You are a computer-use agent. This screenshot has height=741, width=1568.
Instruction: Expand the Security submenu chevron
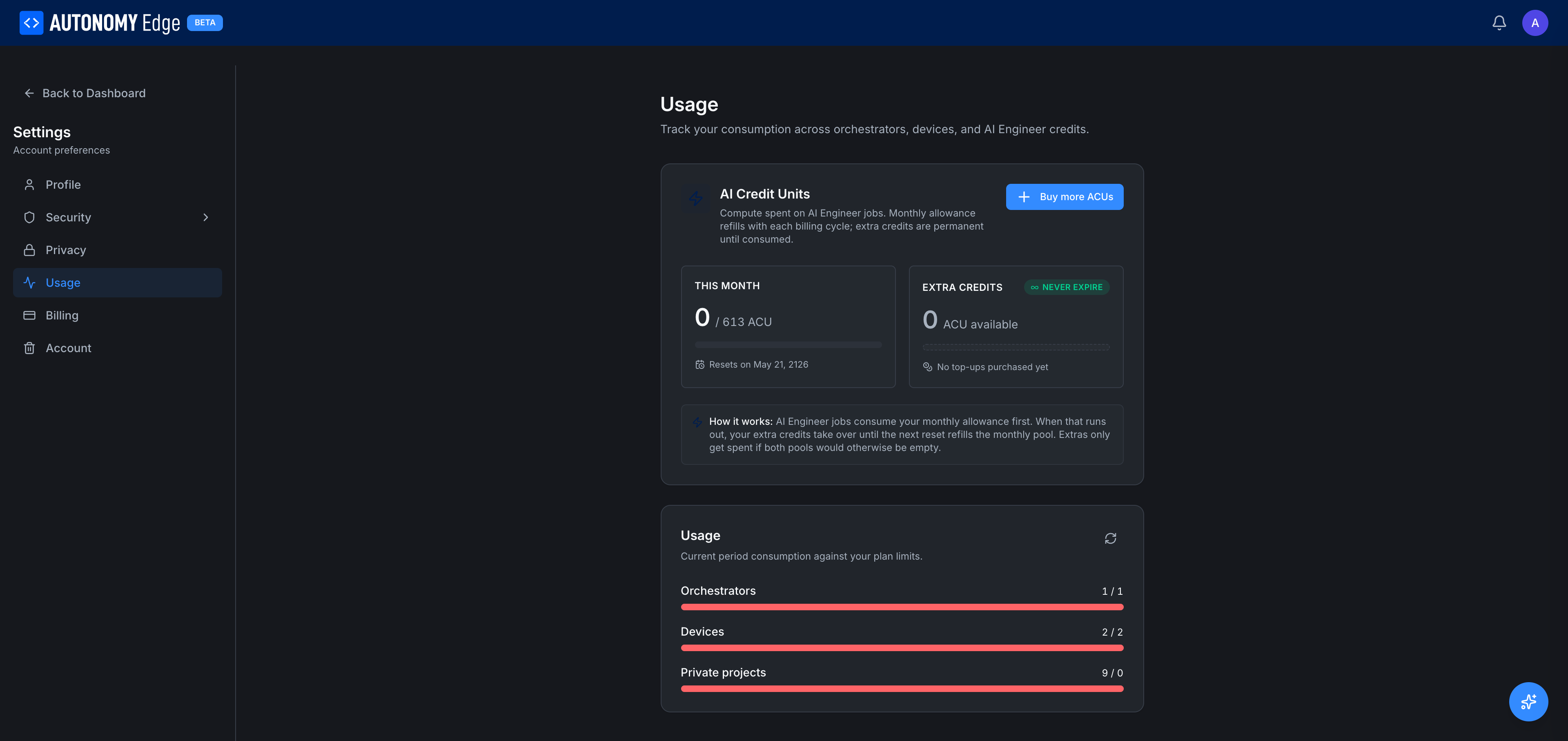click(x=206, y=217)
